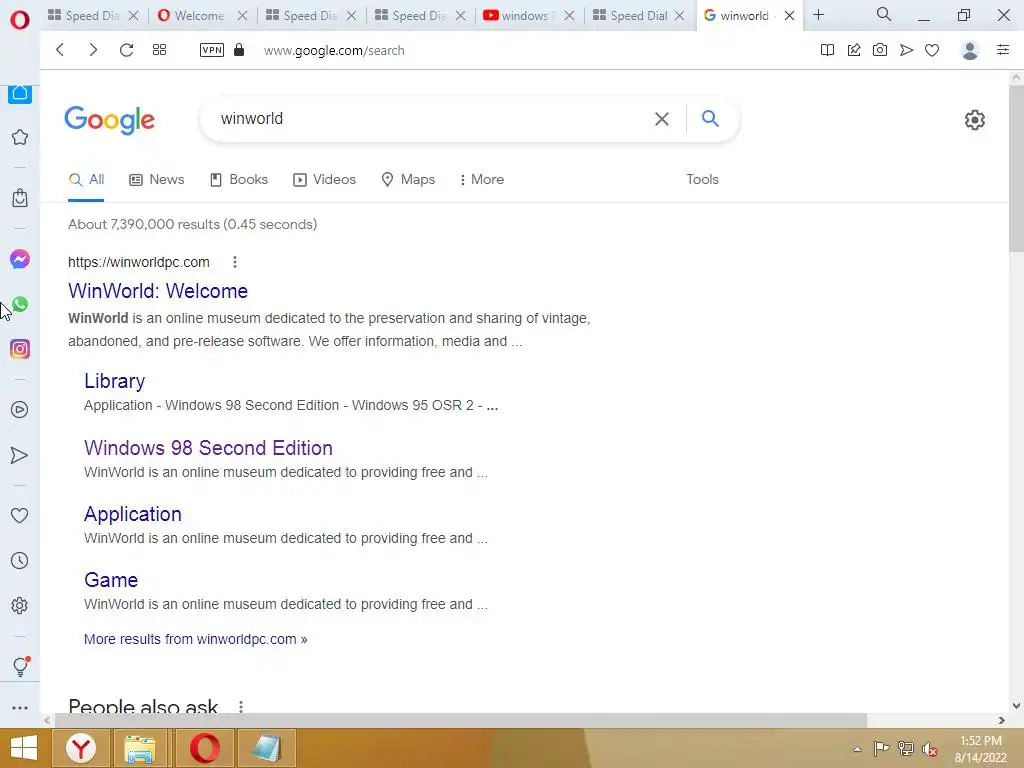
Task: Open Windows 98 Second Edition sitelink
Action: pyautogui.click(x=208, y=448)
